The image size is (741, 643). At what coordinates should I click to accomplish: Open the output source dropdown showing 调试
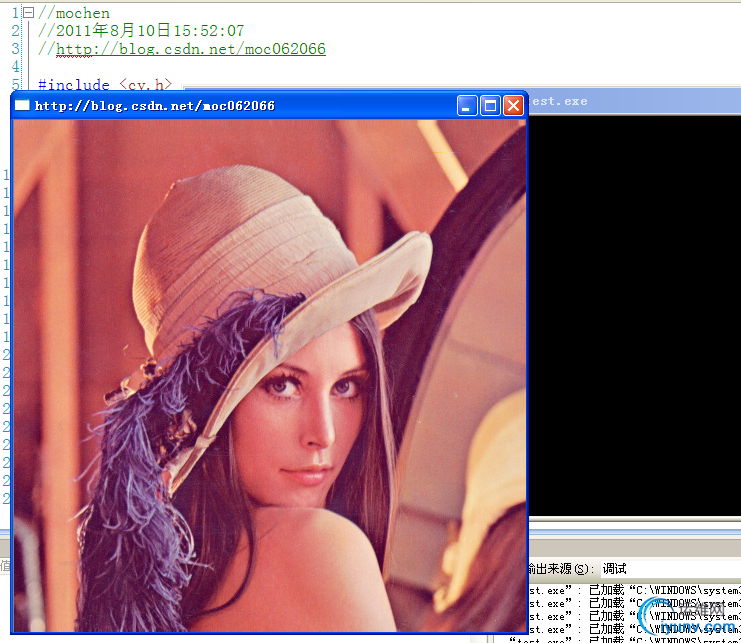click(x=671, y=569)
